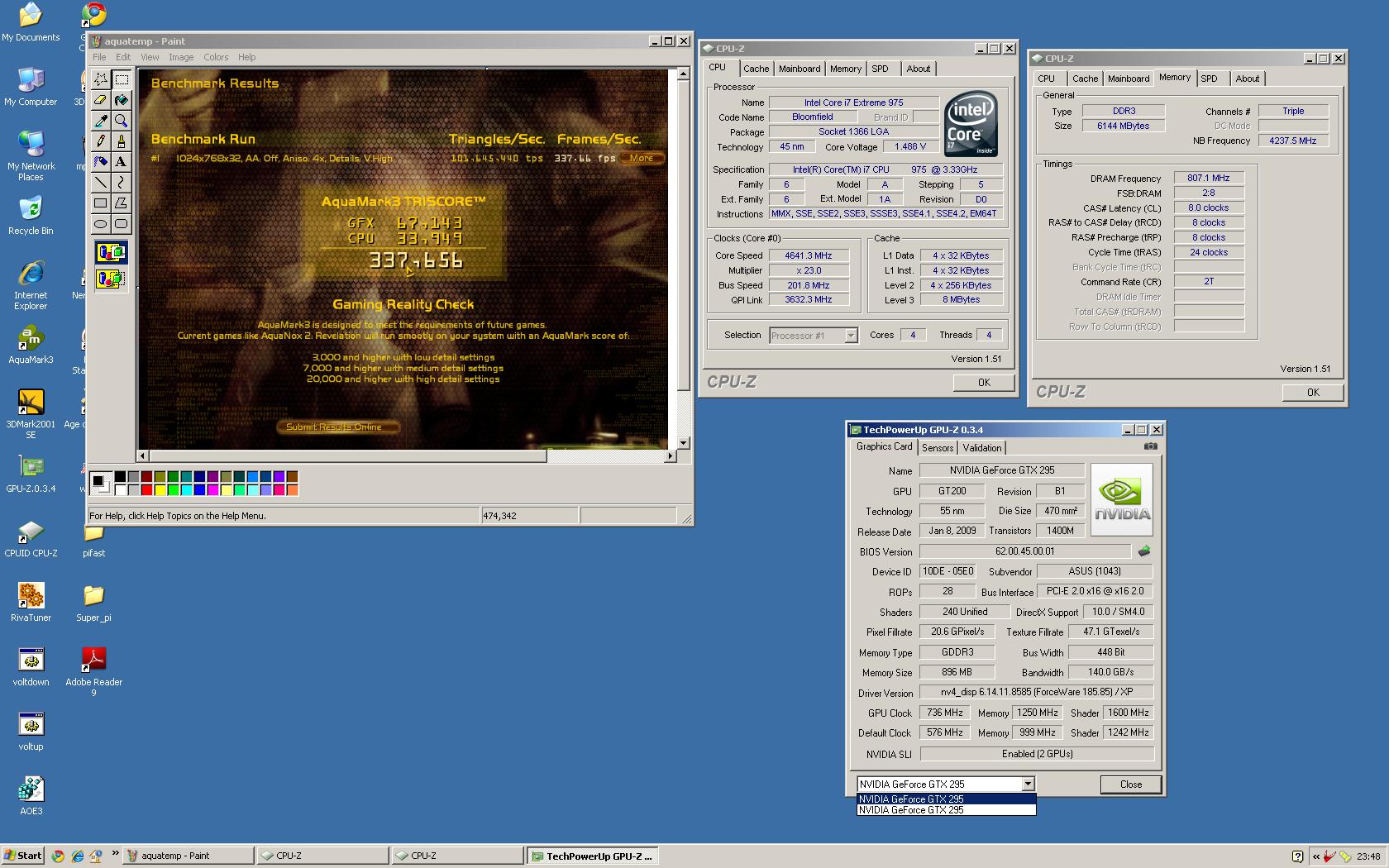1389x868 pixels.
Task: Select the rectangular Select tool in Paint
Action: click(122, 79)
